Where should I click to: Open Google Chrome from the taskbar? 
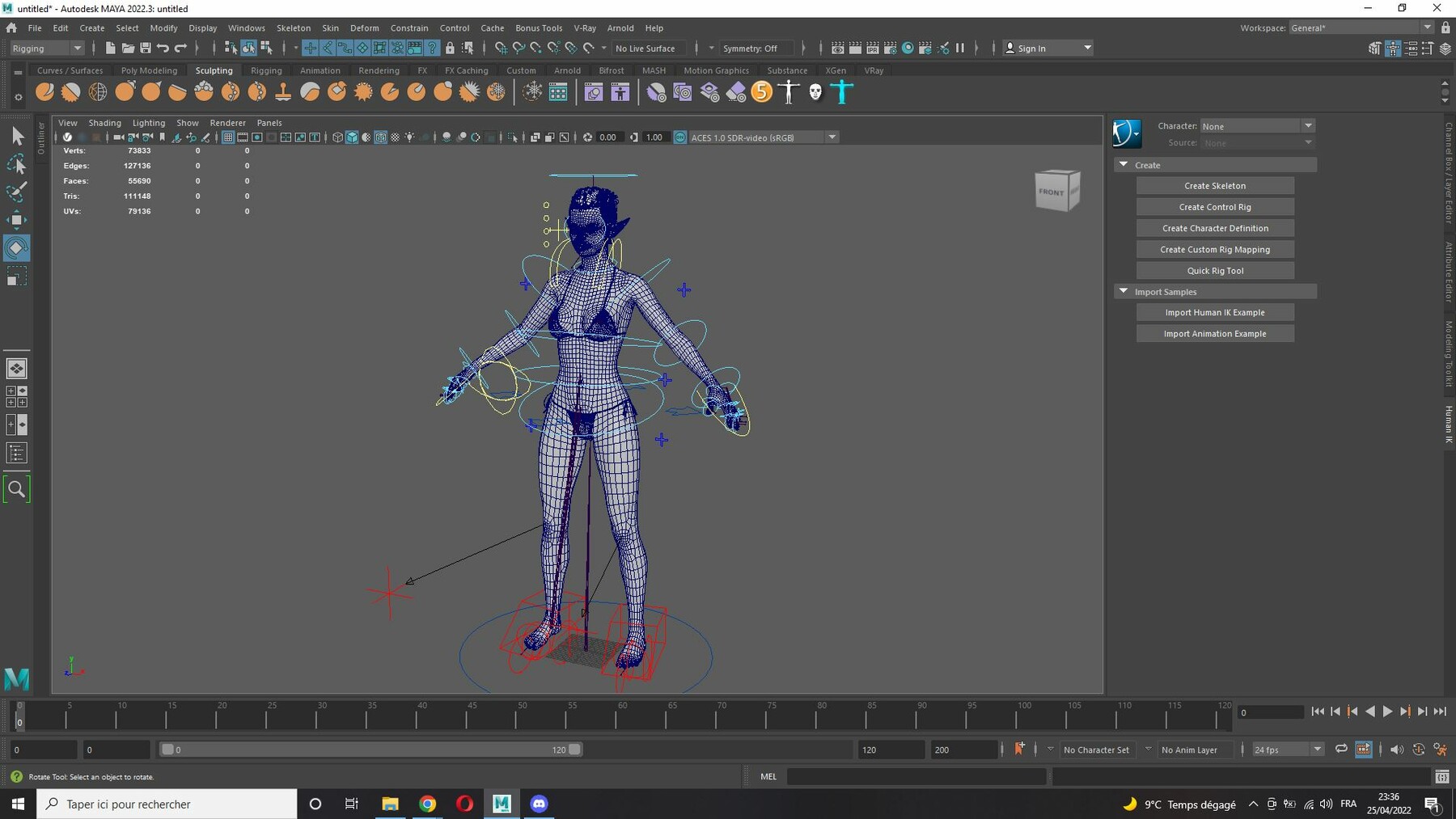point(428,804)
